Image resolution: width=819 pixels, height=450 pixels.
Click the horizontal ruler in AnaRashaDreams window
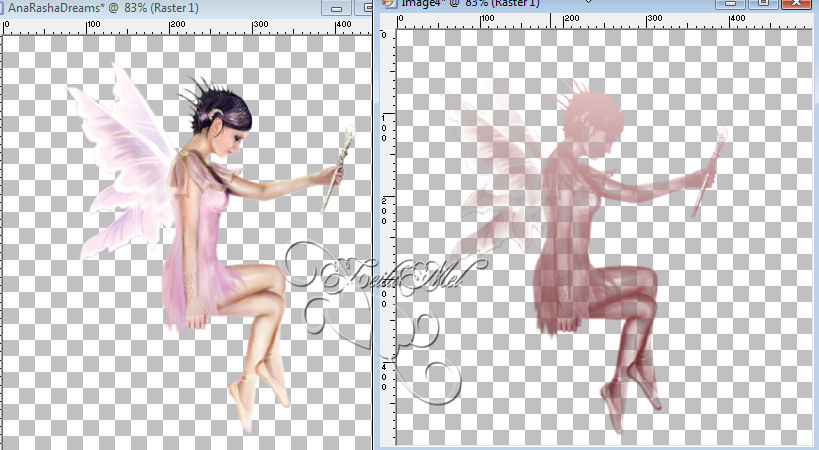click(186, 27)
